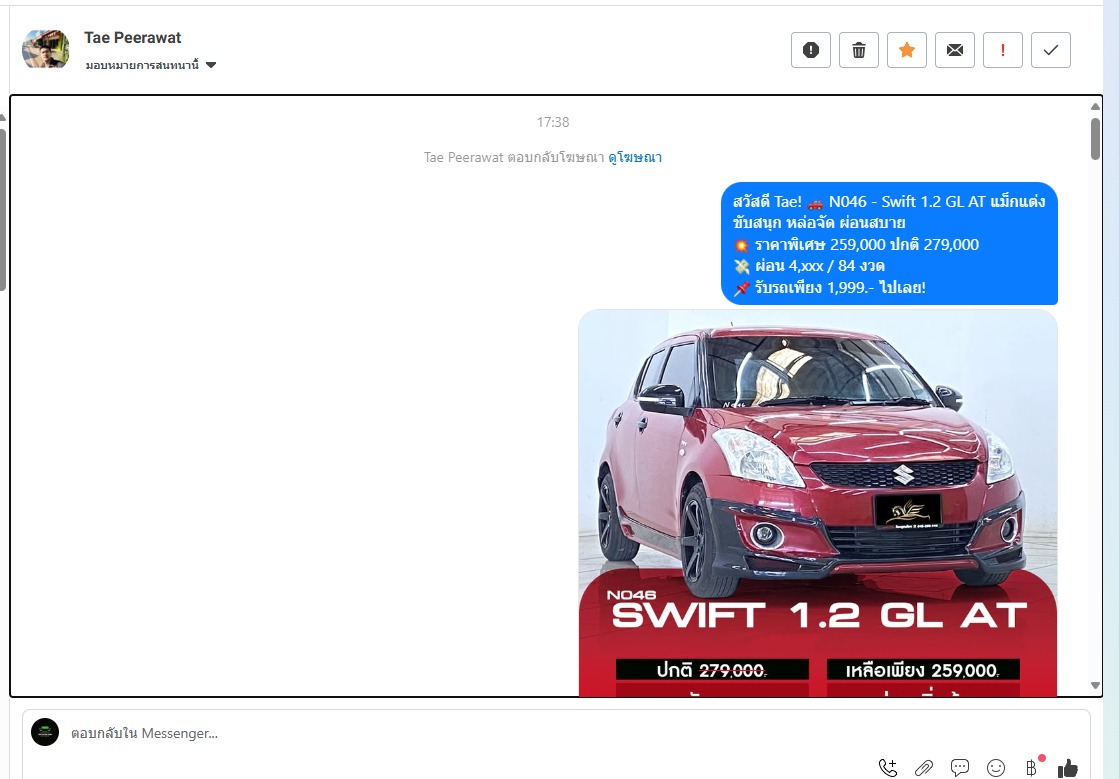This screenshot has height=779, width=1119.
Task: Mark conversation as spam icon
Action: pyautogui.click(x=811, y=50)
